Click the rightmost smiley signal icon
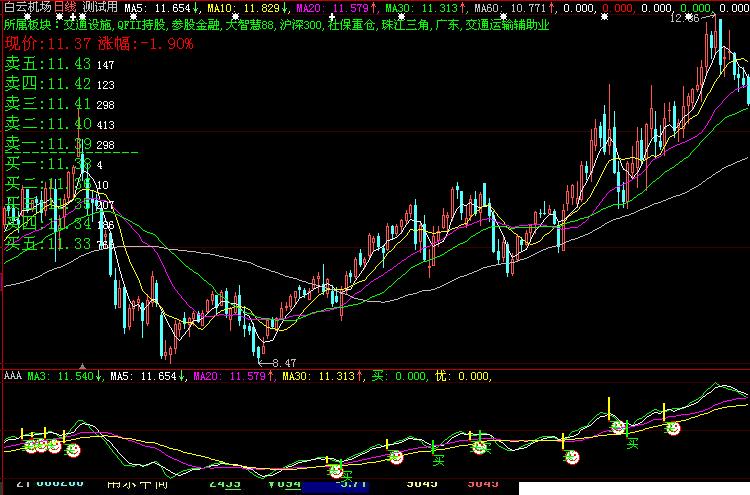This screenshot has width=750, height=495. [673, 428]
